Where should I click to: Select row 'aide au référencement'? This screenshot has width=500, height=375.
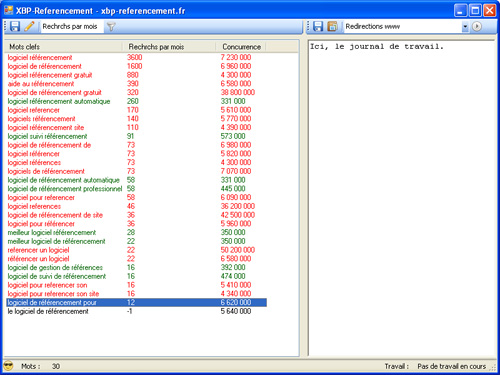[x=136, y=84]
